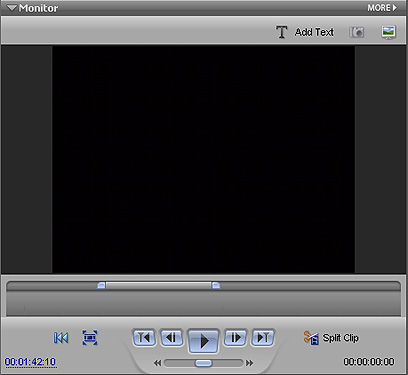Screen dimensions: 408x375
Task: Click the blue safe margins frame icon
Action: click(90, 338)
